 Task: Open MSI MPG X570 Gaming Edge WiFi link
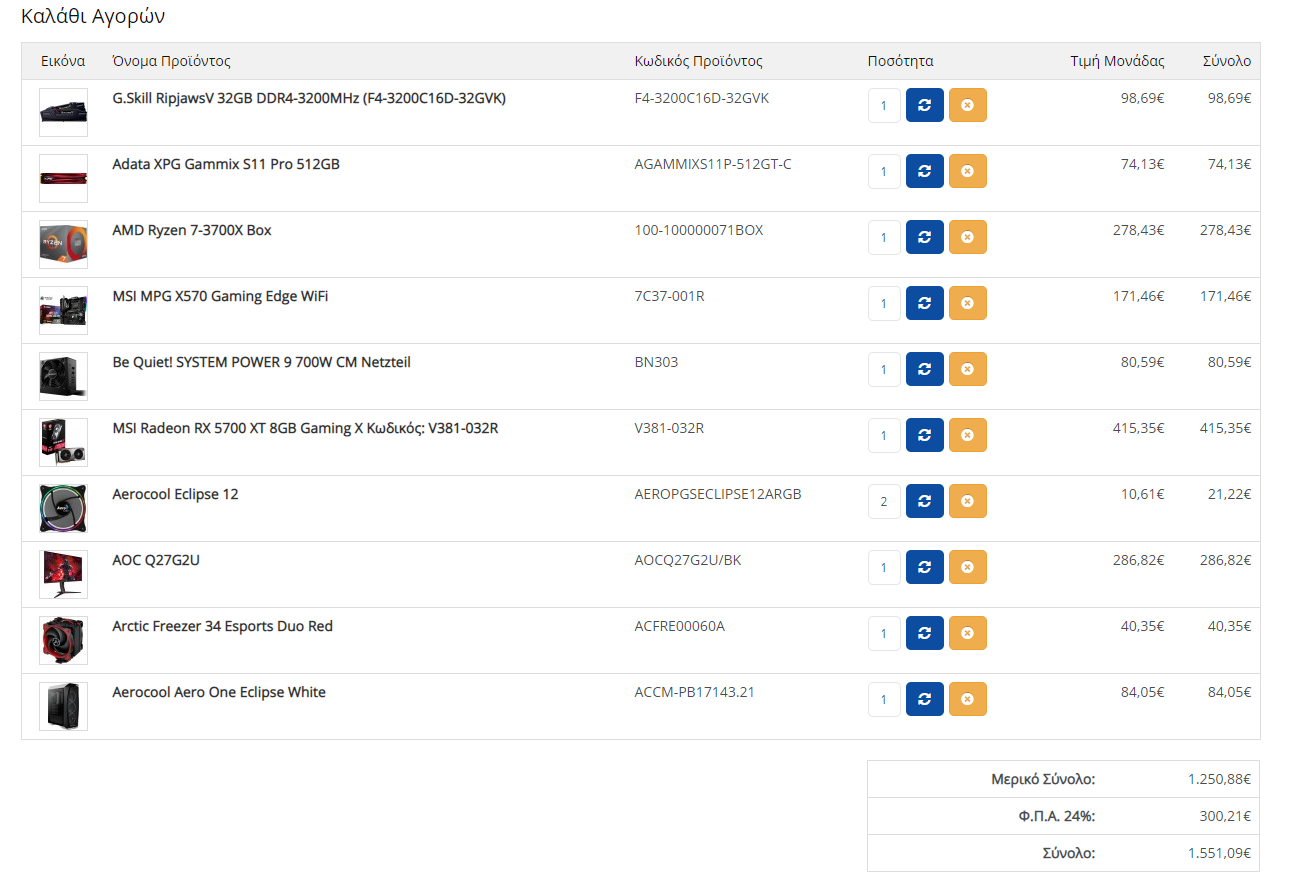[x=220, y=296]
